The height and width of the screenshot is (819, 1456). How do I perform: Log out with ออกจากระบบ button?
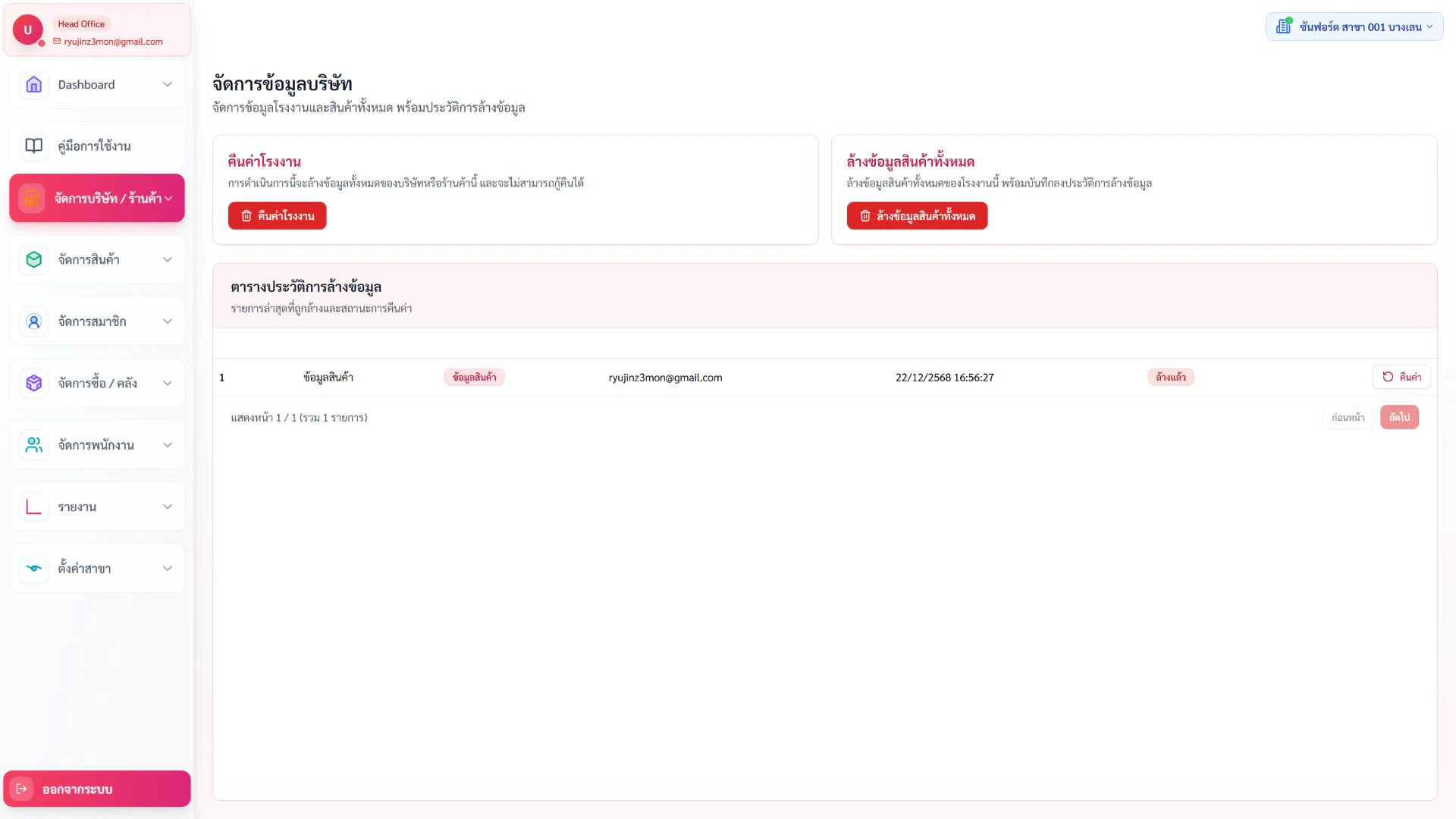pyautogui.click(x=97, y=789)
